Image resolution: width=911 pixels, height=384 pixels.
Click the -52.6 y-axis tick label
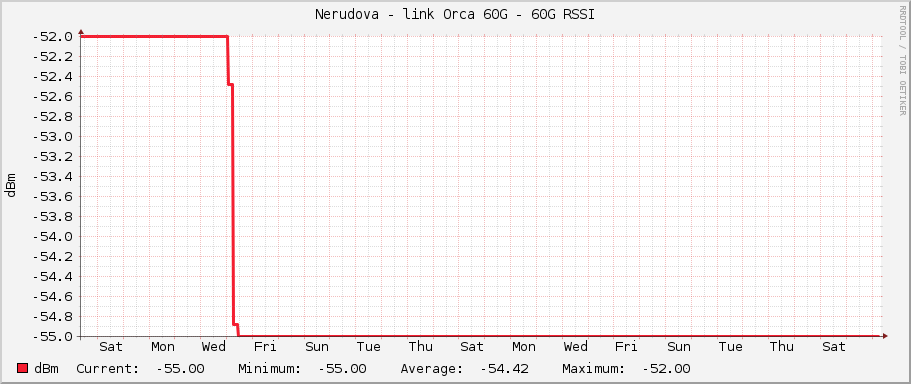[52, 97]
